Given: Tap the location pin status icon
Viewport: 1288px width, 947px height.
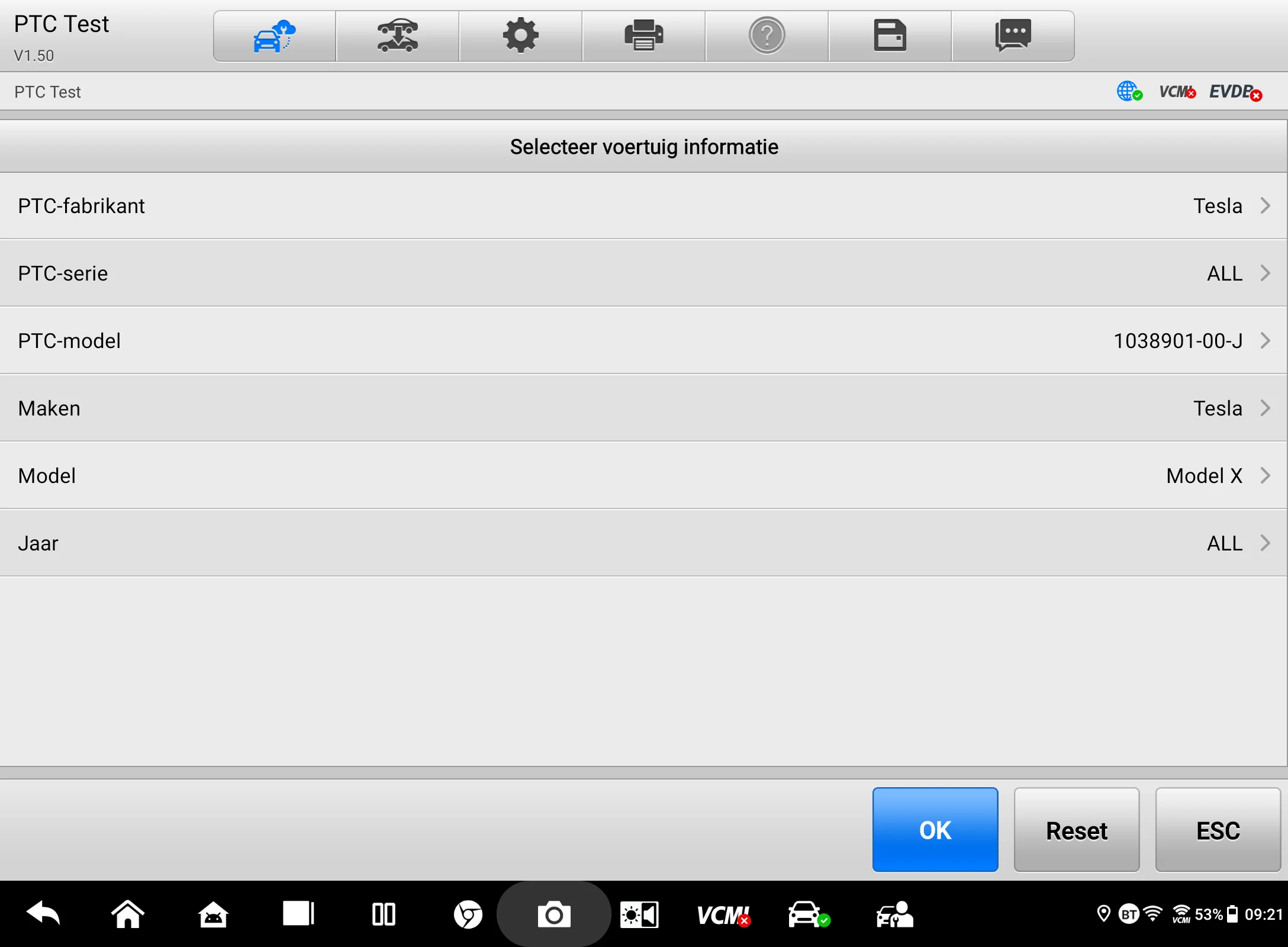Looking at the screenshot, I should [x=1103, y=914].
